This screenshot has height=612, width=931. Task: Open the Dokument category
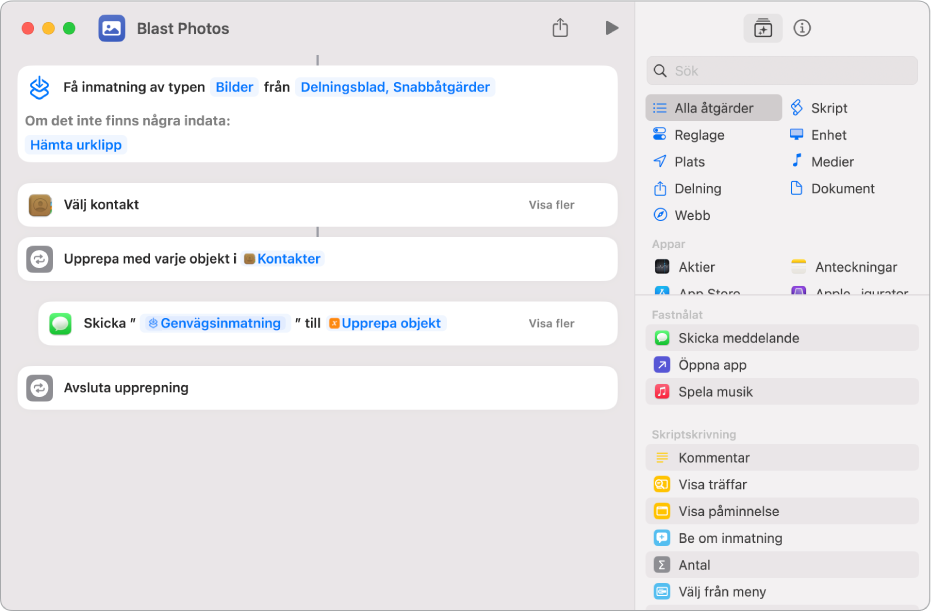[832, 189]
